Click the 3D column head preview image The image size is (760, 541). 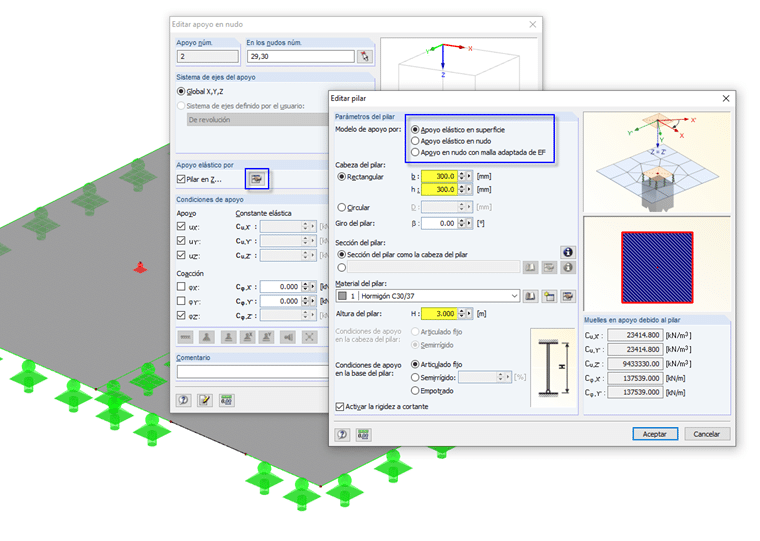[657, 163]
